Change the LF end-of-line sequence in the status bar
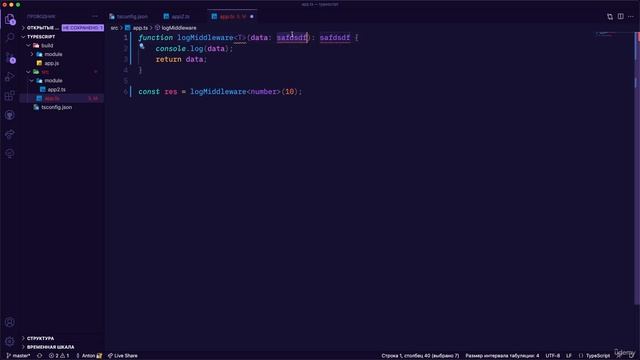The width and height of the screenshot is (640, 360). (569, 356)
